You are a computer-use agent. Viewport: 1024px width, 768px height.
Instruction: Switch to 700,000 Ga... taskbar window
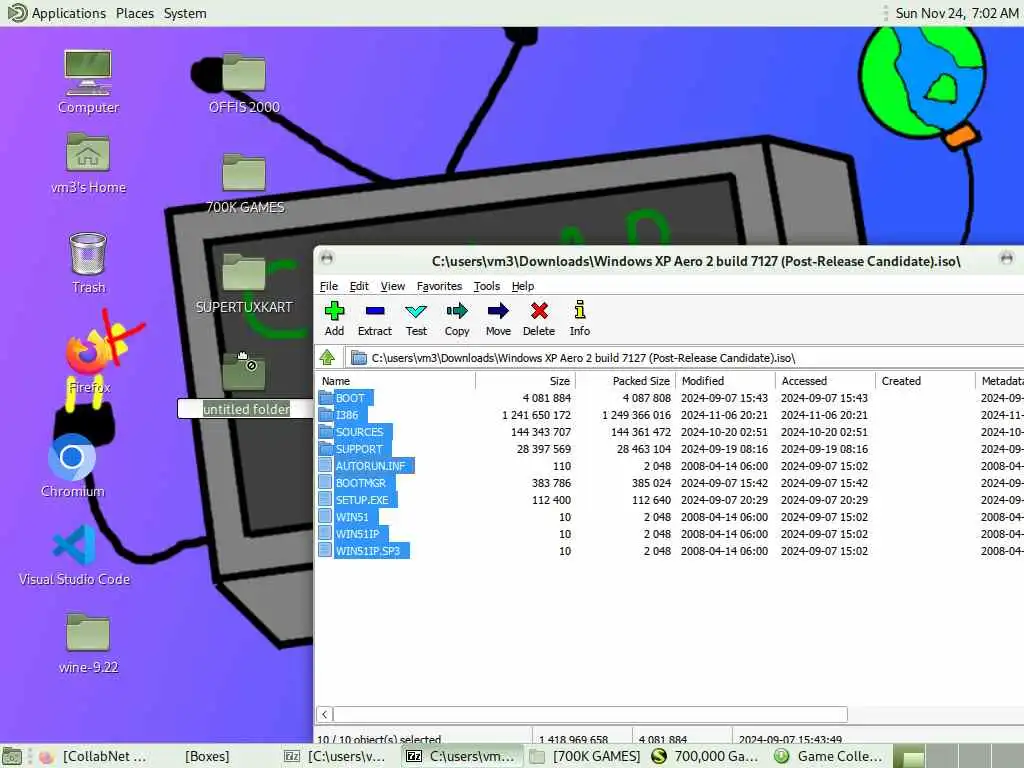(x=705, y=756)
